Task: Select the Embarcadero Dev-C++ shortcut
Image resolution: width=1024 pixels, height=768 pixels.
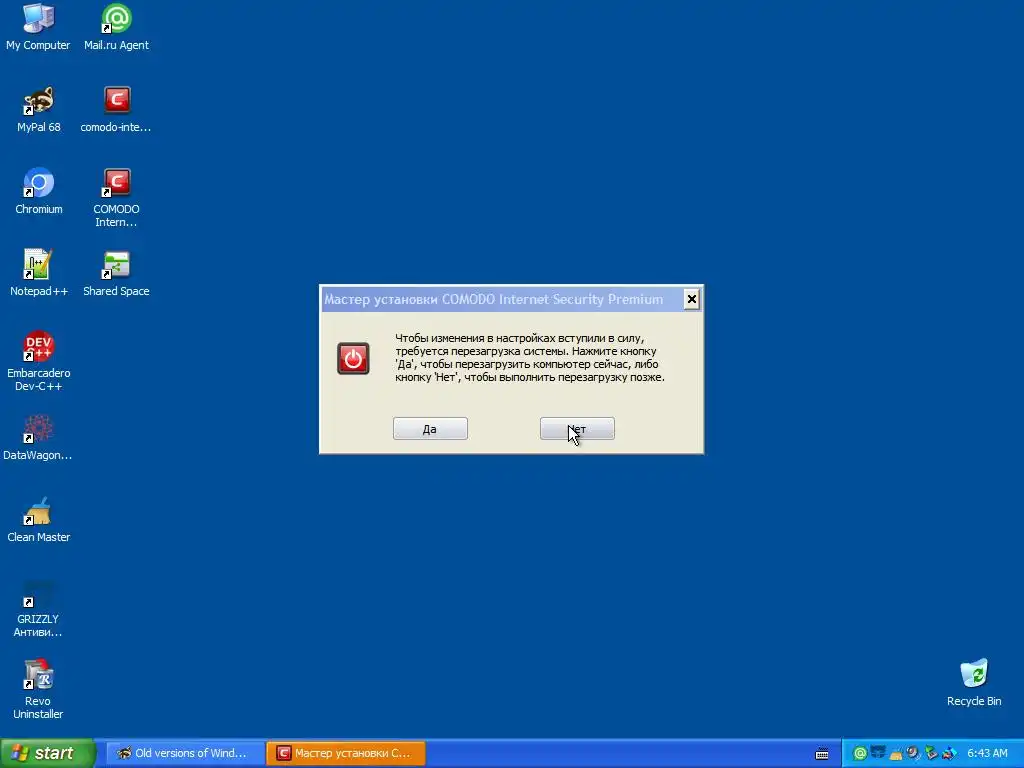Action: tap(39, 361)
